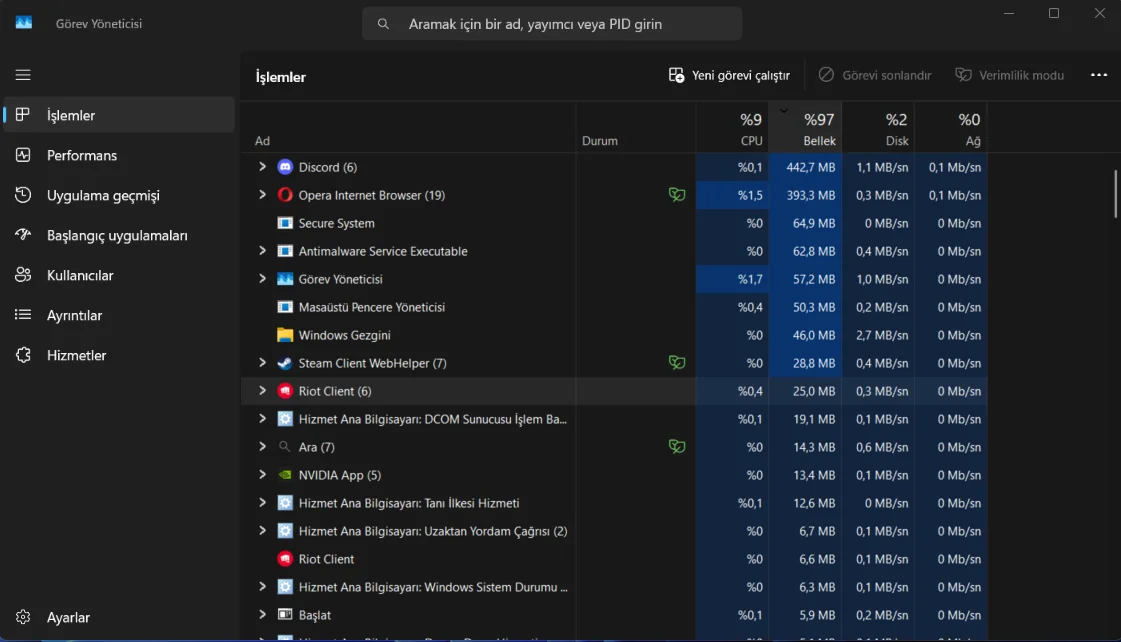Click Görevi sonlandır button

(x=875, y=75)
